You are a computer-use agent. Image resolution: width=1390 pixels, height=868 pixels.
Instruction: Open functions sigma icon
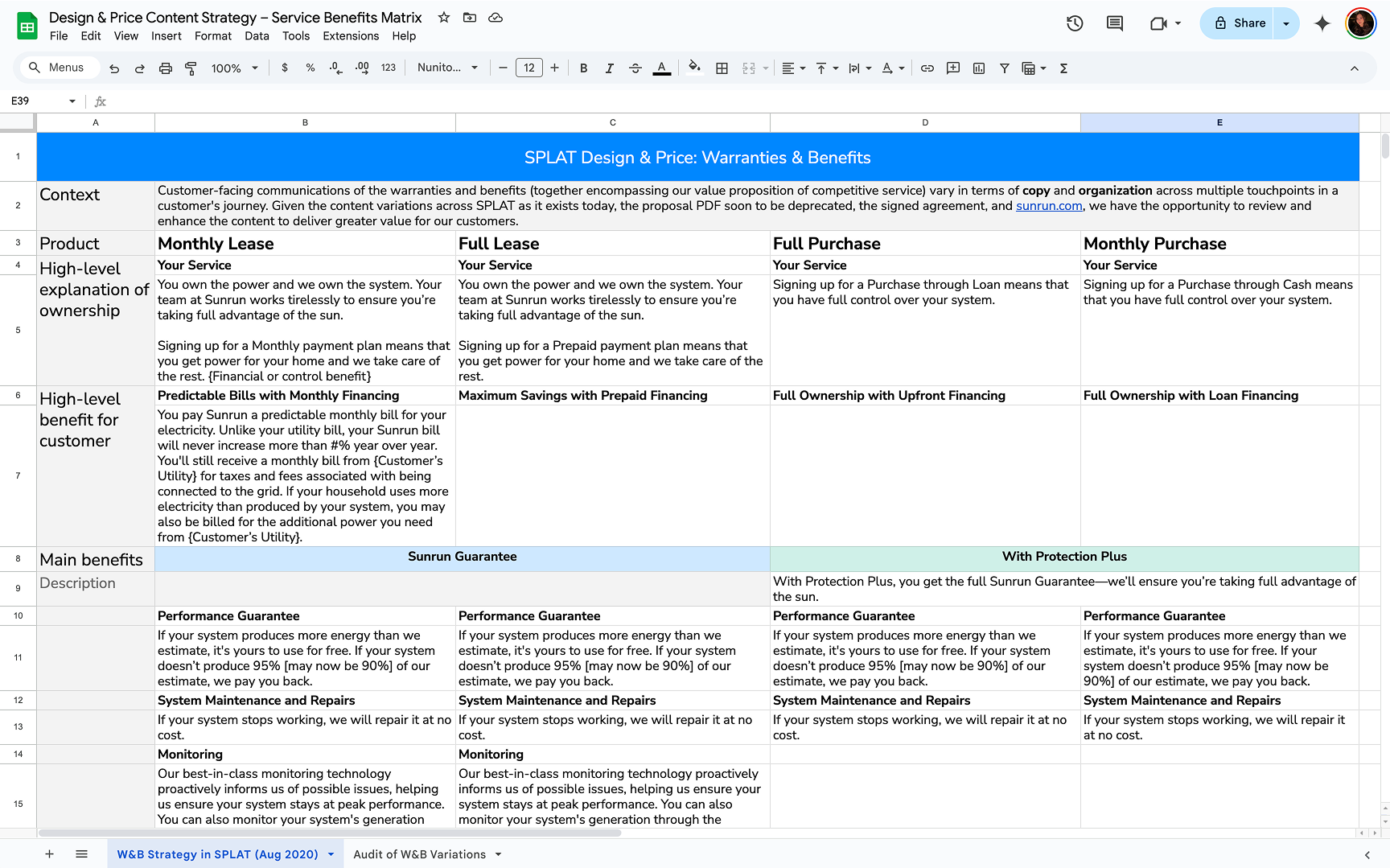click(1063, 68)
